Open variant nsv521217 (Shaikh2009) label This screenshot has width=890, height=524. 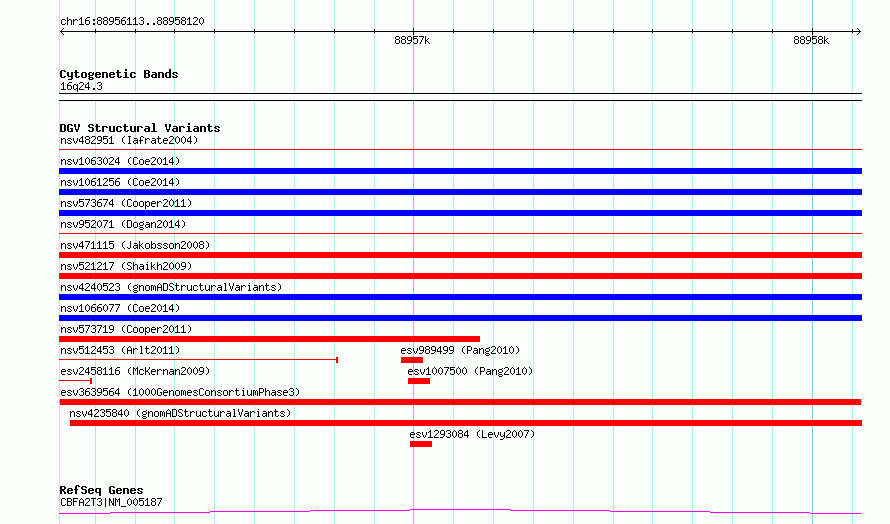(x=126, y=266)
